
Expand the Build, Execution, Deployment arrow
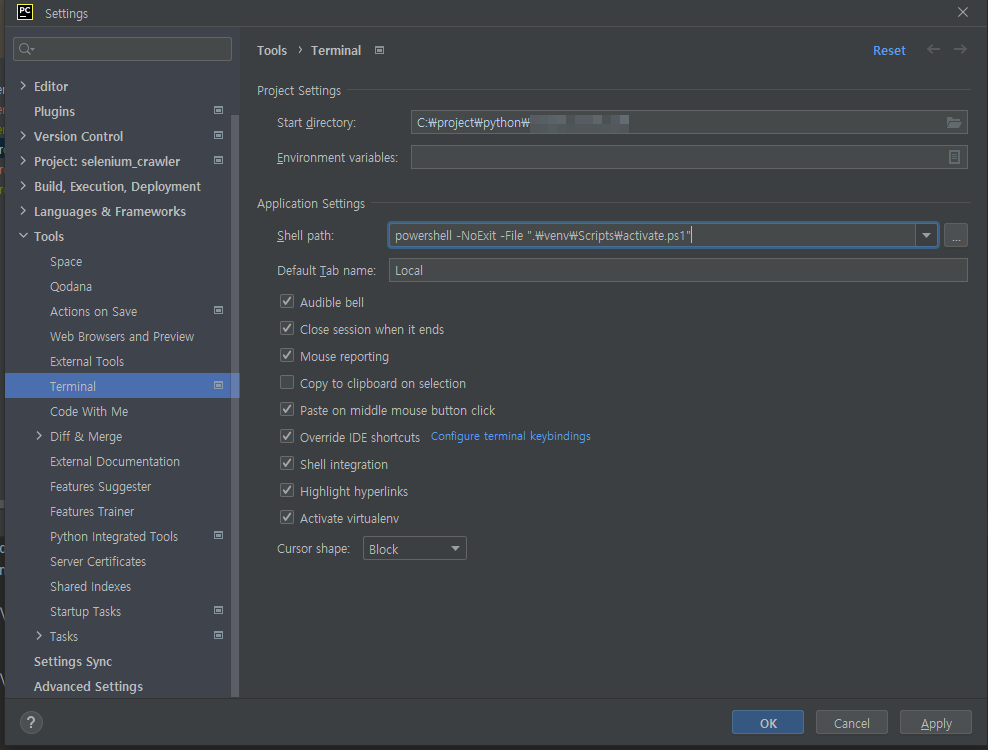23,186
